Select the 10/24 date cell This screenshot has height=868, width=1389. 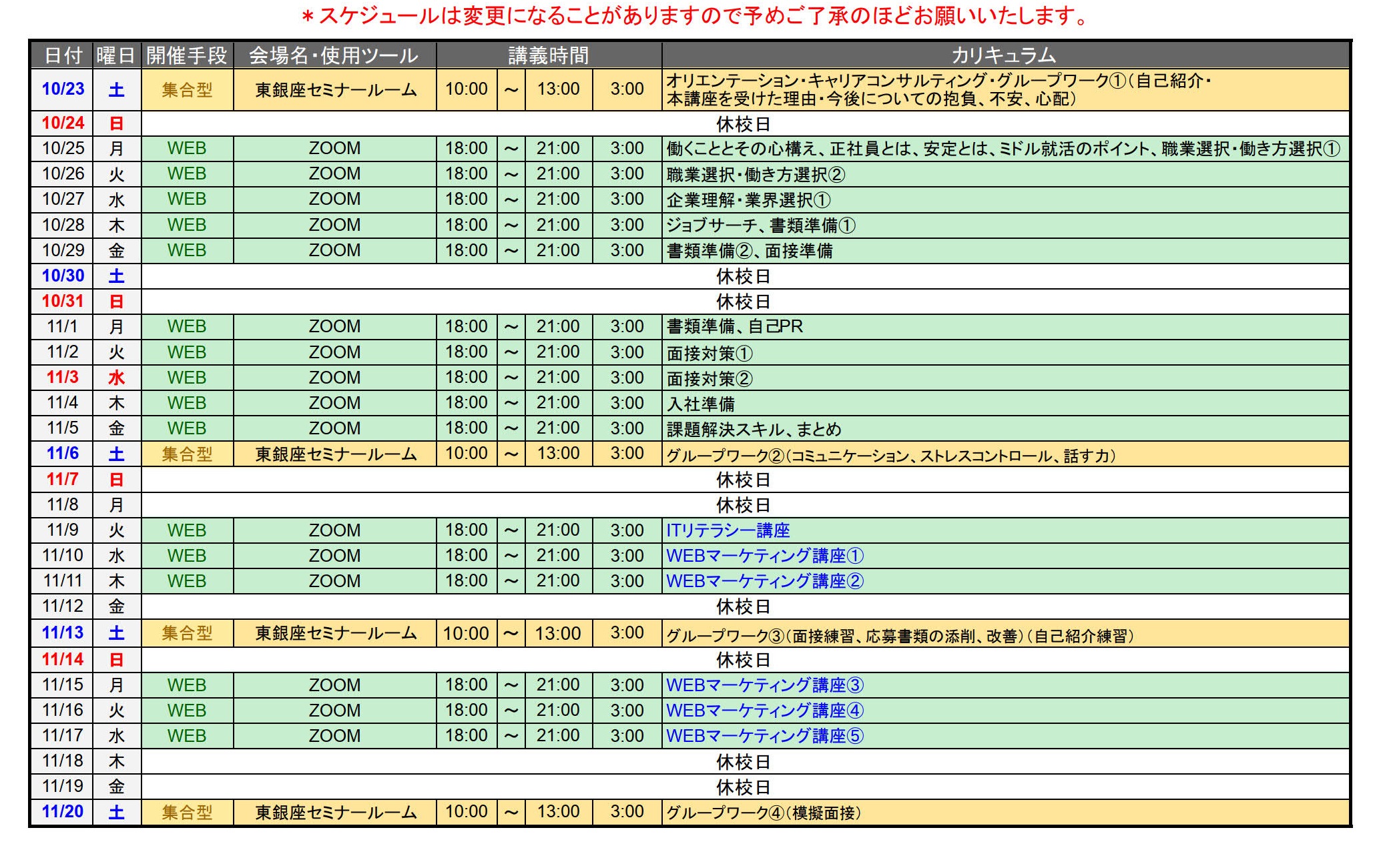tap(62, 123)
